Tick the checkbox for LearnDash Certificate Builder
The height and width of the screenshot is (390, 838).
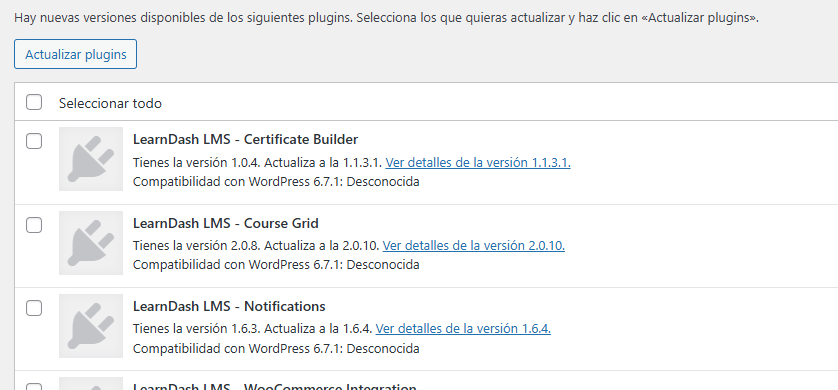[x=34, y=141]
